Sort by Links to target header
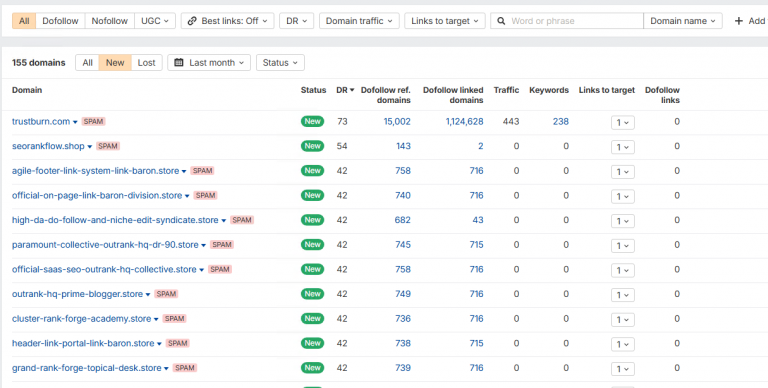The image size is (768, 388). pos(607,90)
